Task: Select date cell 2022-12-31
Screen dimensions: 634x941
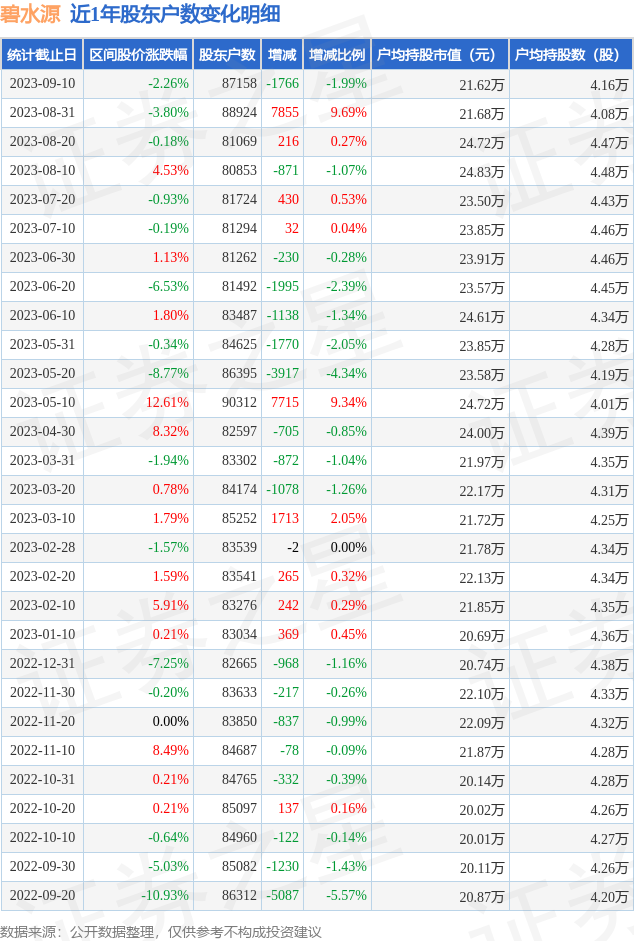Action: tap(43, 664)
